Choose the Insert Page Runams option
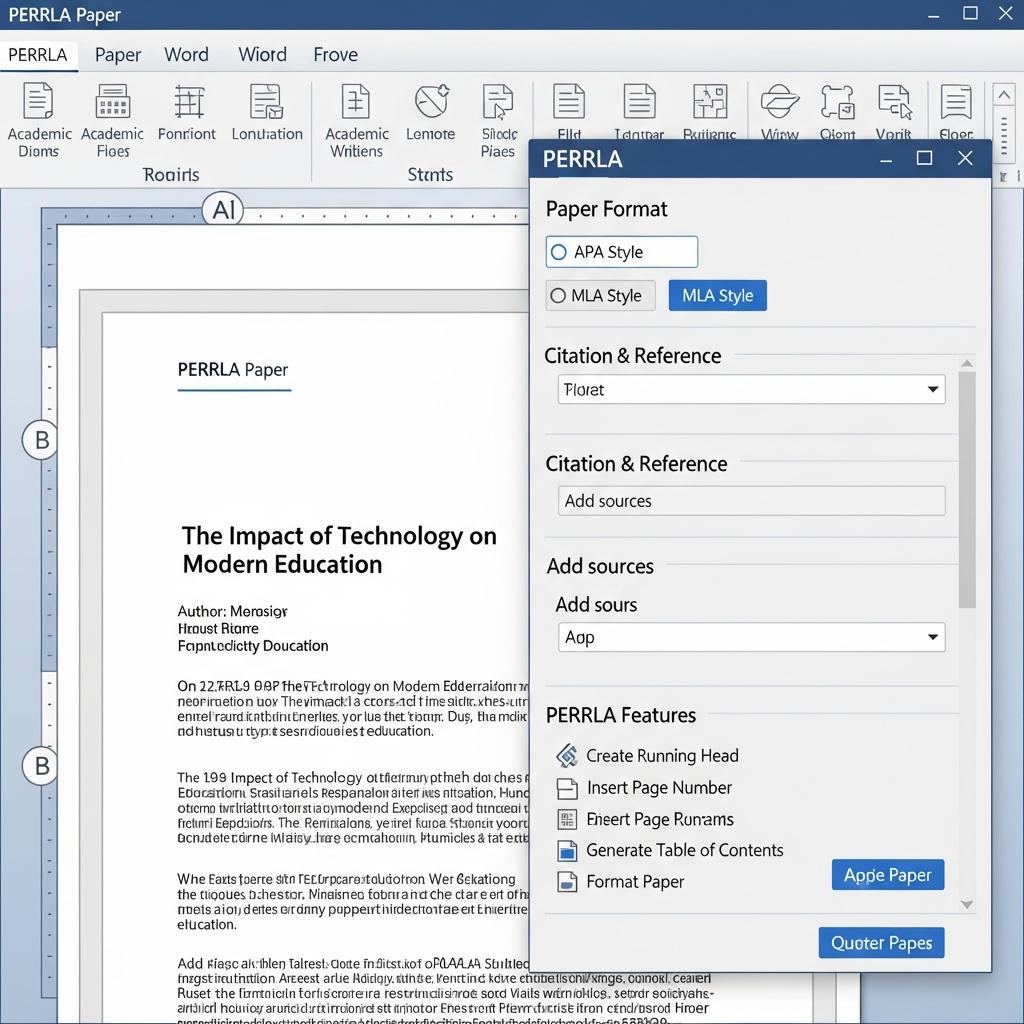The image size is (1024, 1024). coord(567,819)
